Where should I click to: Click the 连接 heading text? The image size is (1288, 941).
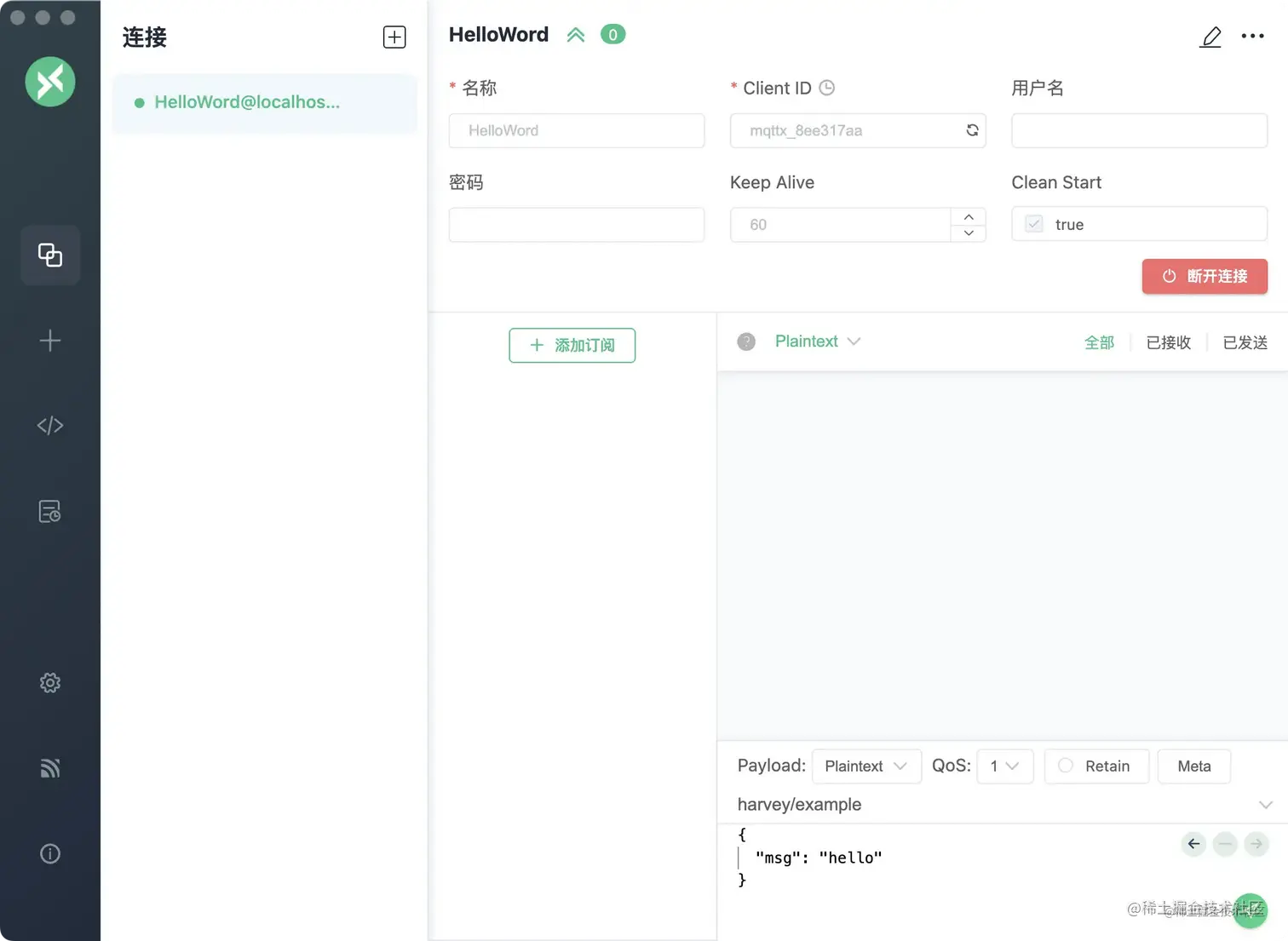point(145,37)
